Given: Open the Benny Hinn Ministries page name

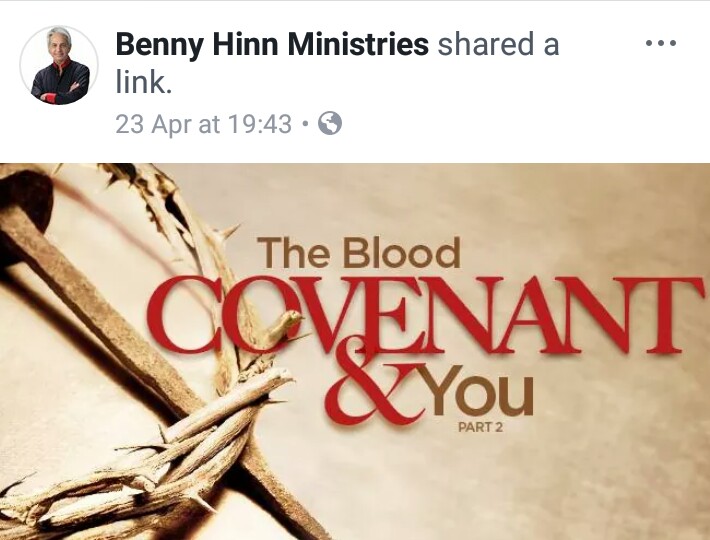Looking at the screenshot, I should tap(272, 44).
